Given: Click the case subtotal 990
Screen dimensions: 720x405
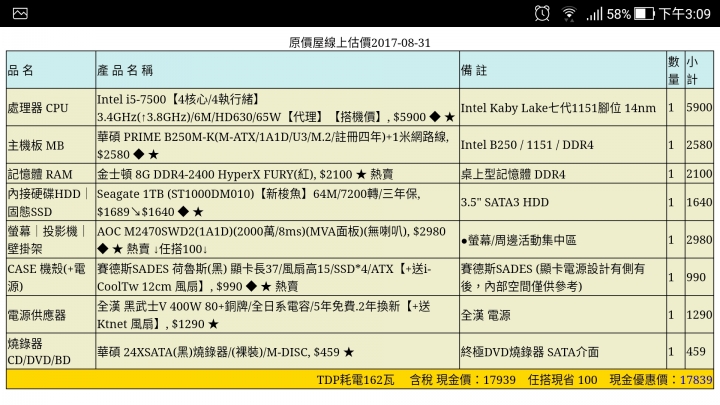Looking at the screenshot, I should 699,277.
